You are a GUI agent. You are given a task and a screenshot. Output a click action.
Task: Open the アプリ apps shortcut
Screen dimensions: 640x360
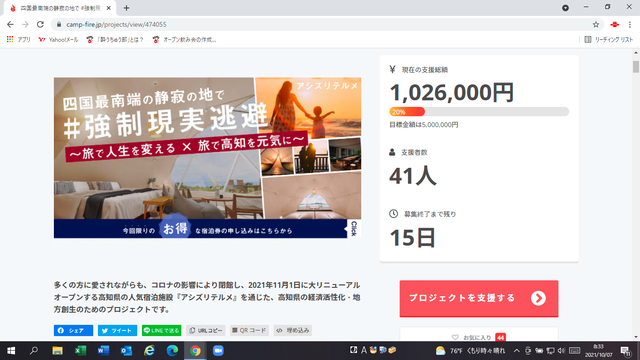[x=18, y=40]
